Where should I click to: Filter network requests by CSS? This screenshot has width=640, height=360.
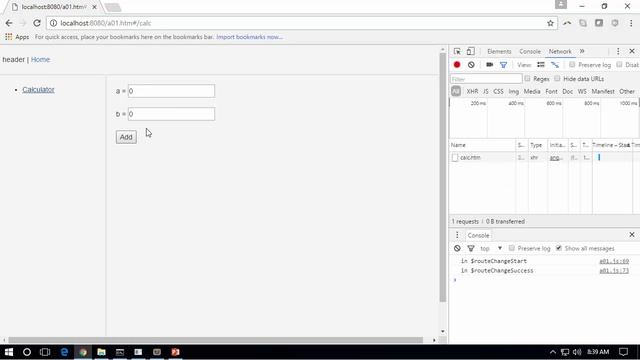click(x=498, y=91)
